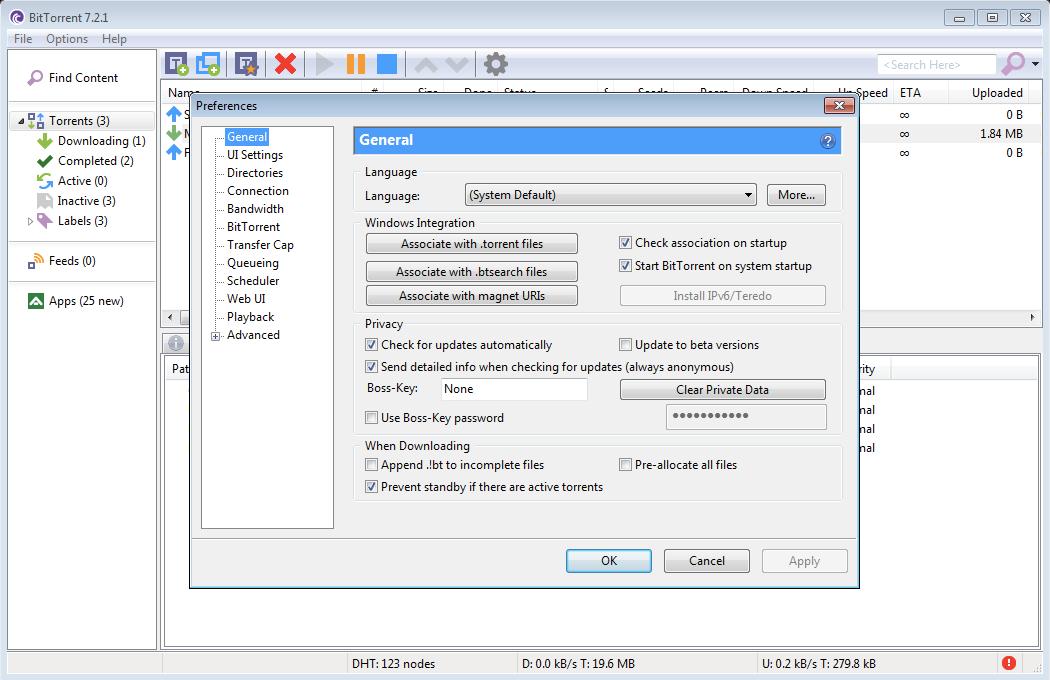This screenshot has width=1050, height=680.
Task: Click the help question mark icon
Action: [828, 141]
